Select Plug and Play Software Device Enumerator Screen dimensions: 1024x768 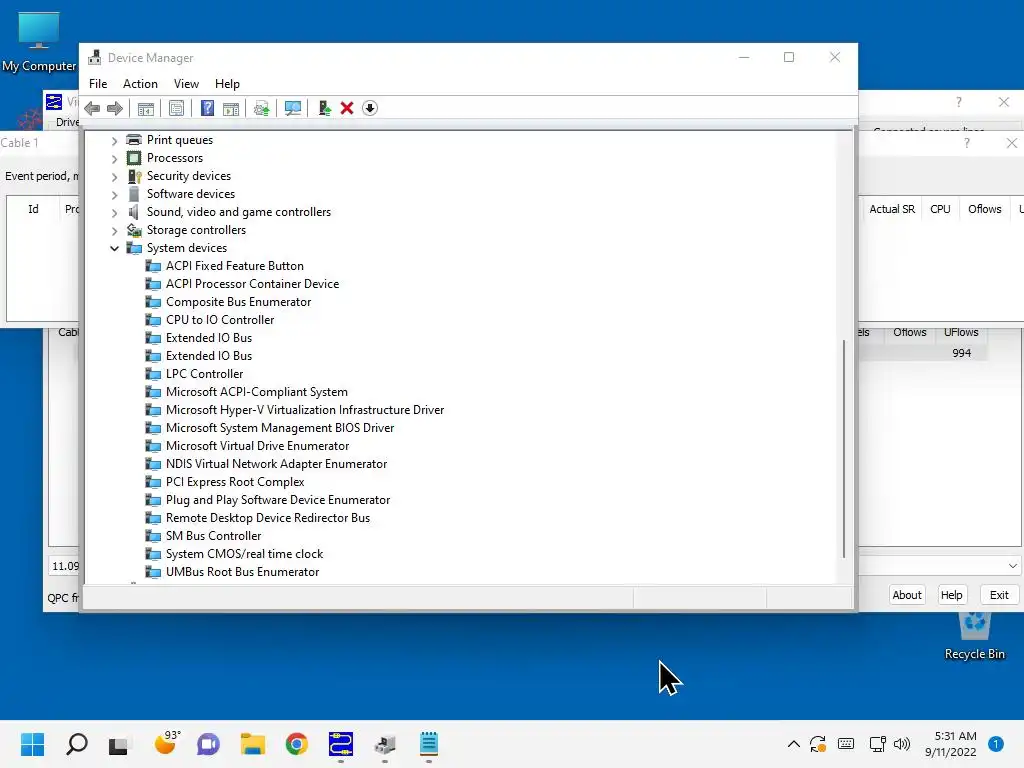[278, 500]
